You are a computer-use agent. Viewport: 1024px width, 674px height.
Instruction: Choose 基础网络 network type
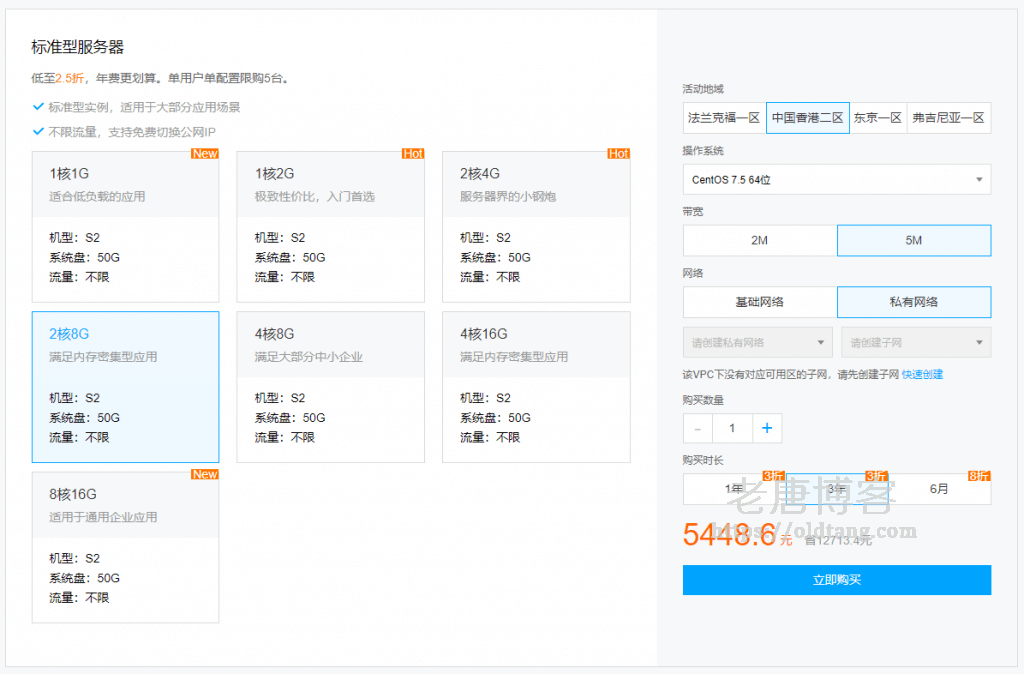coord(759,302)
